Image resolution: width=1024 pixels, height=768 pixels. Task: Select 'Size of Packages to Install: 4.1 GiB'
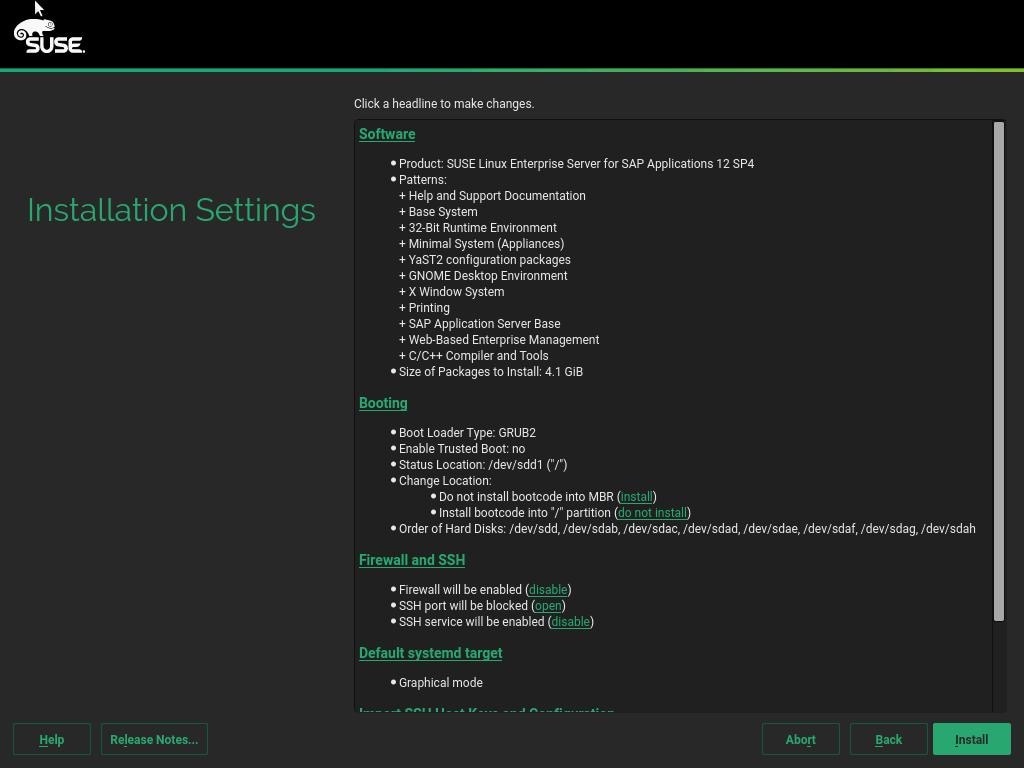tap(490, 372)
